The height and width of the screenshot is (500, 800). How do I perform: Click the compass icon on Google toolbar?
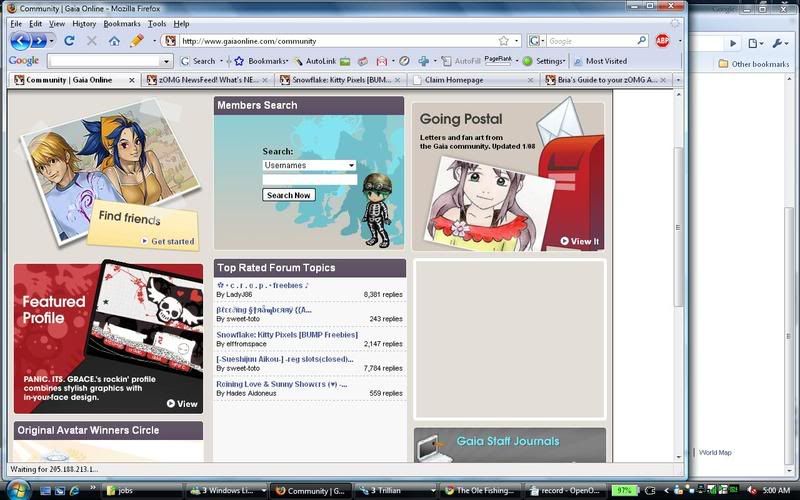[404, 61]
